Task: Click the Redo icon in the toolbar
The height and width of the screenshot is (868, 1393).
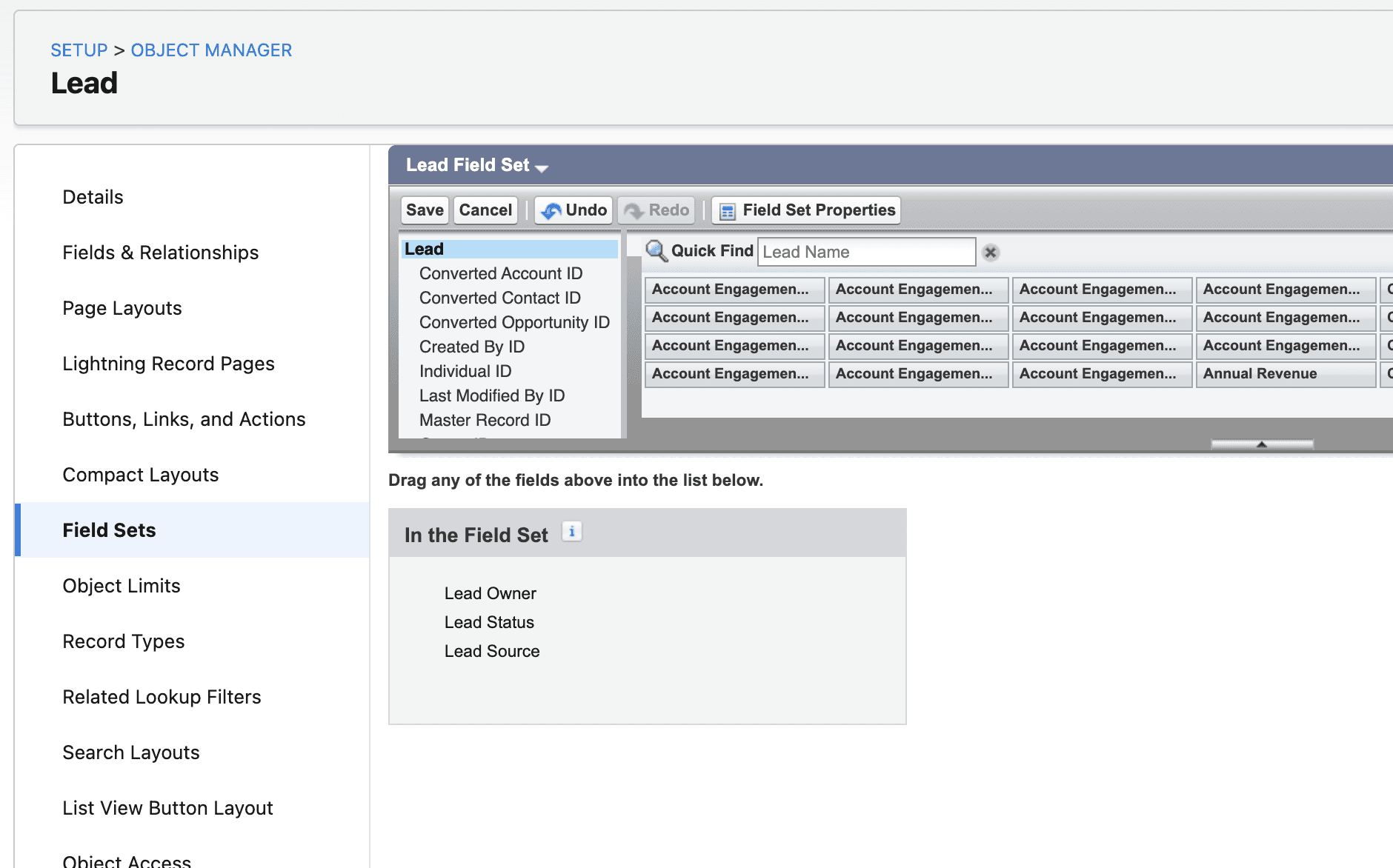Action: [635, 210]
